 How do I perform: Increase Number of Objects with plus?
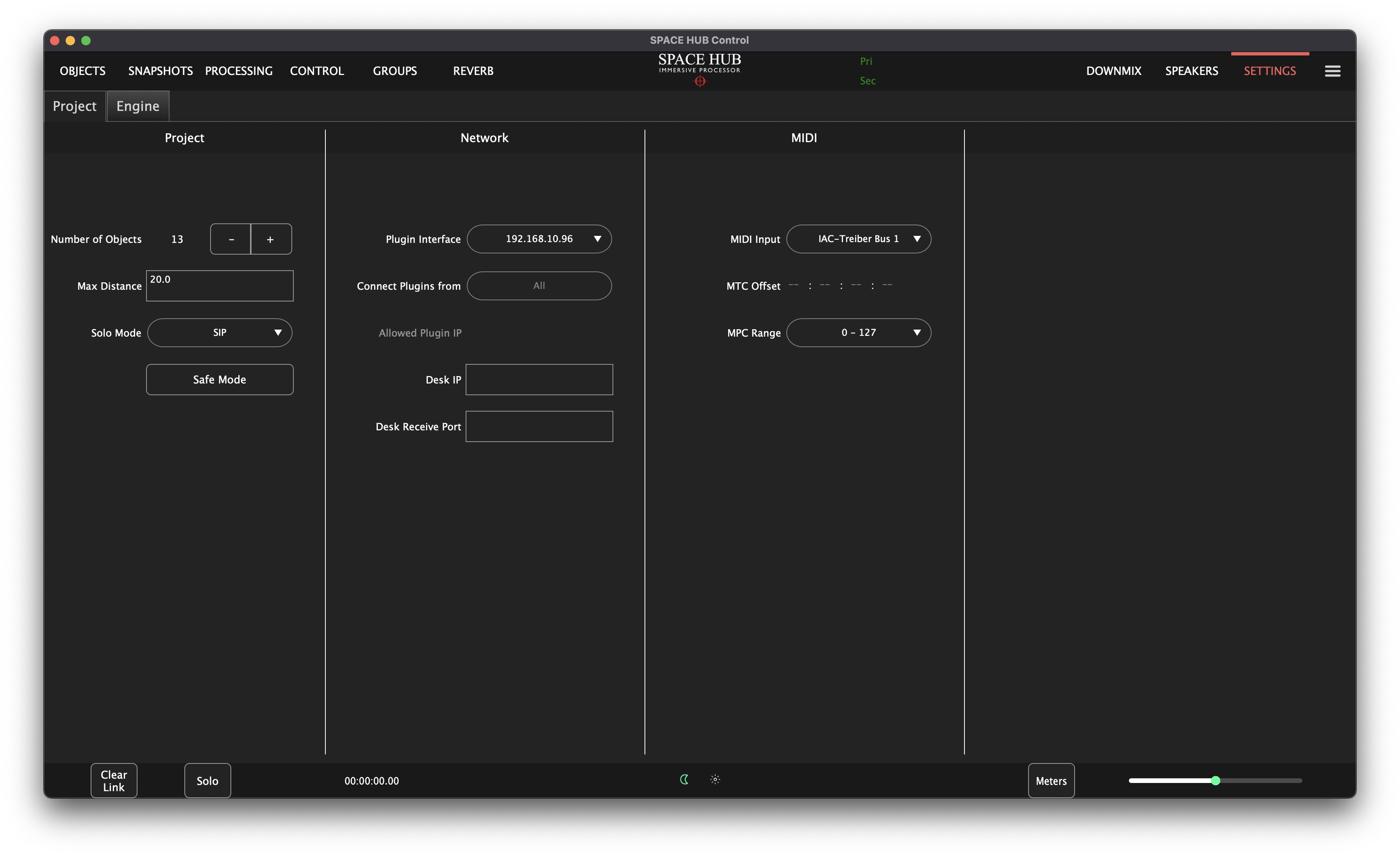(x=271, y=239)
